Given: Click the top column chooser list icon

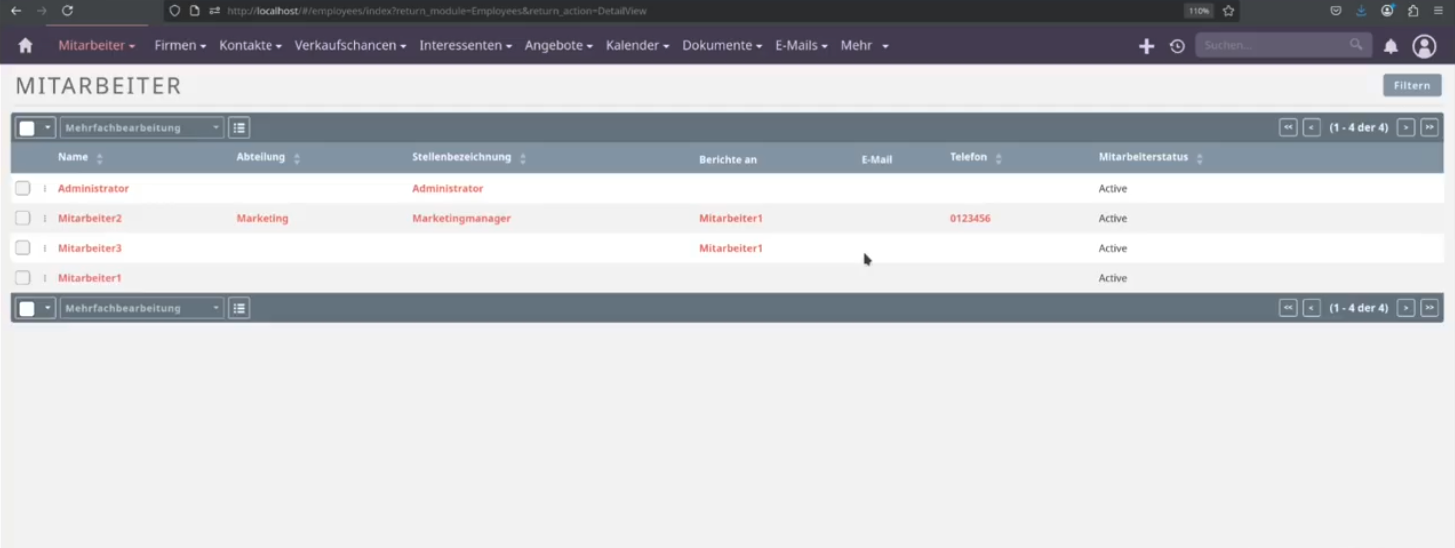Looking at the screenshot, I should [239, 128].
